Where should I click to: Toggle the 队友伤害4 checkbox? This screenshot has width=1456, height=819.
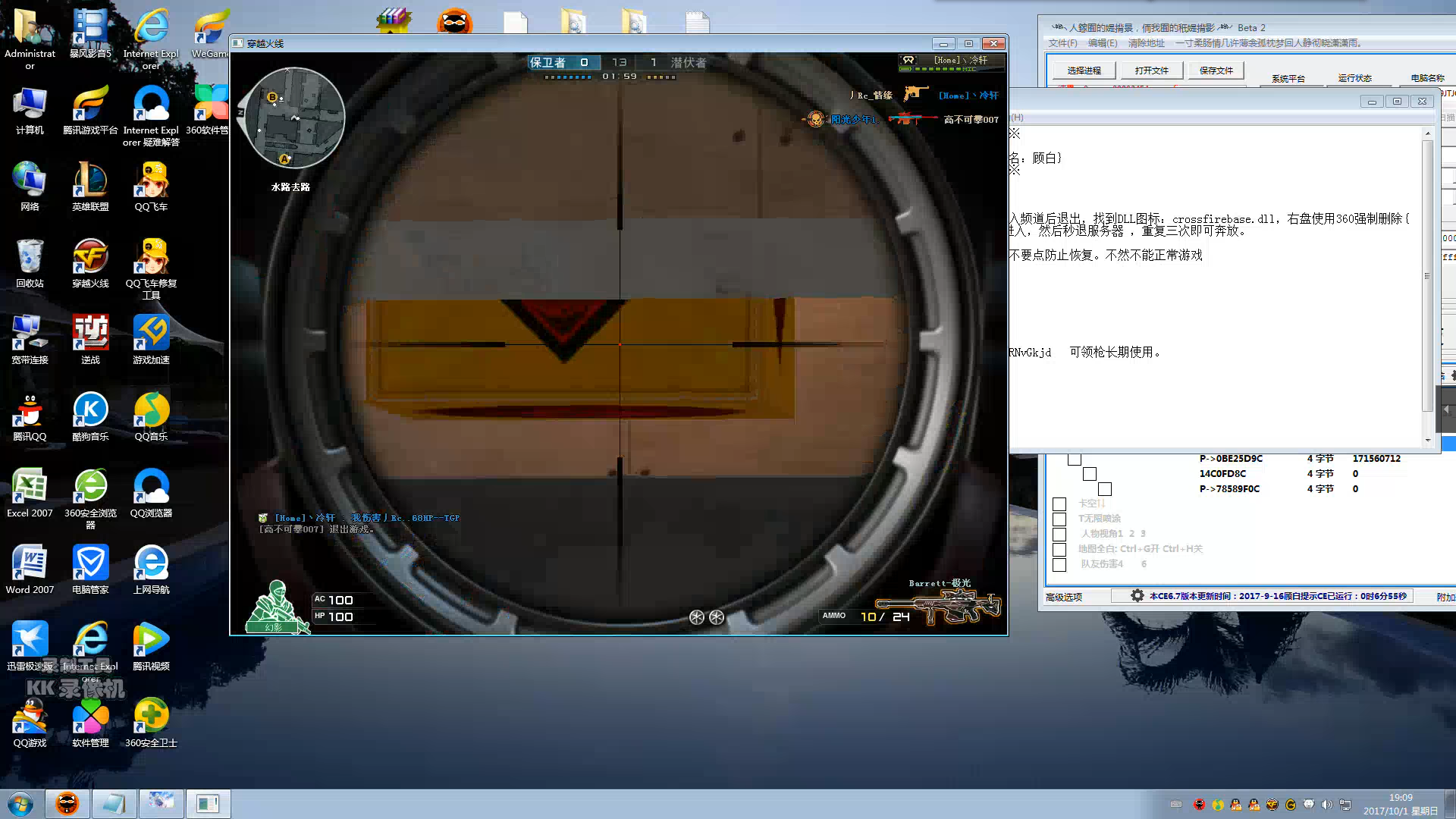[x=1059, y=565]
